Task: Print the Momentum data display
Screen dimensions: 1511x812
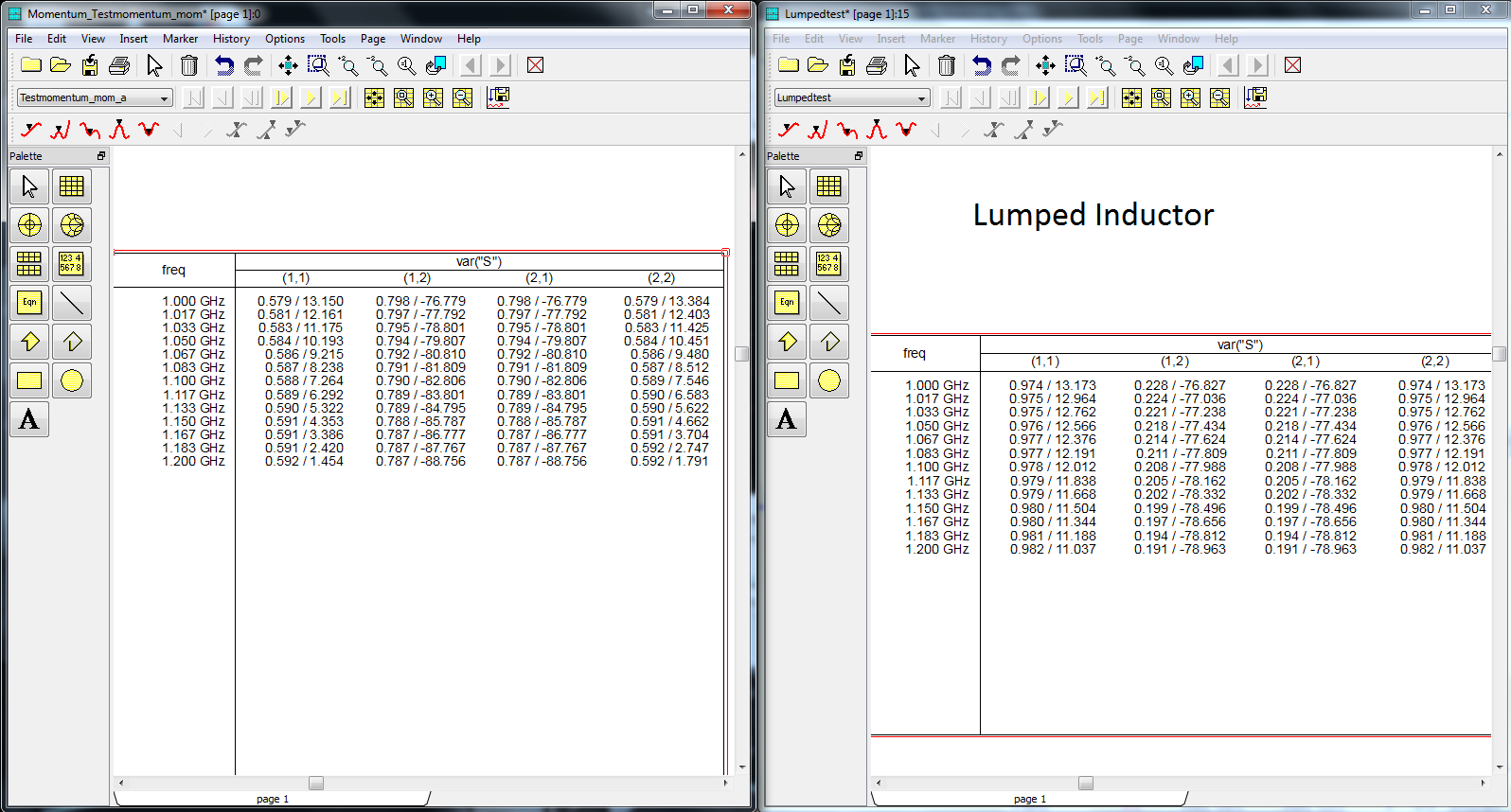Action: [119, 65]
